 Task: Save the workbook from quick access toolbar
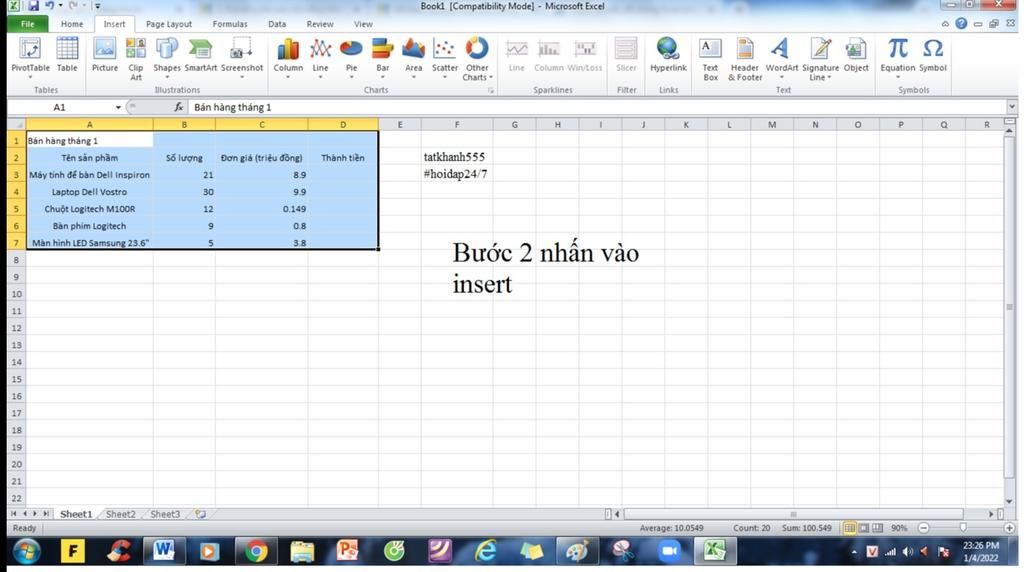tap(33, 6)
